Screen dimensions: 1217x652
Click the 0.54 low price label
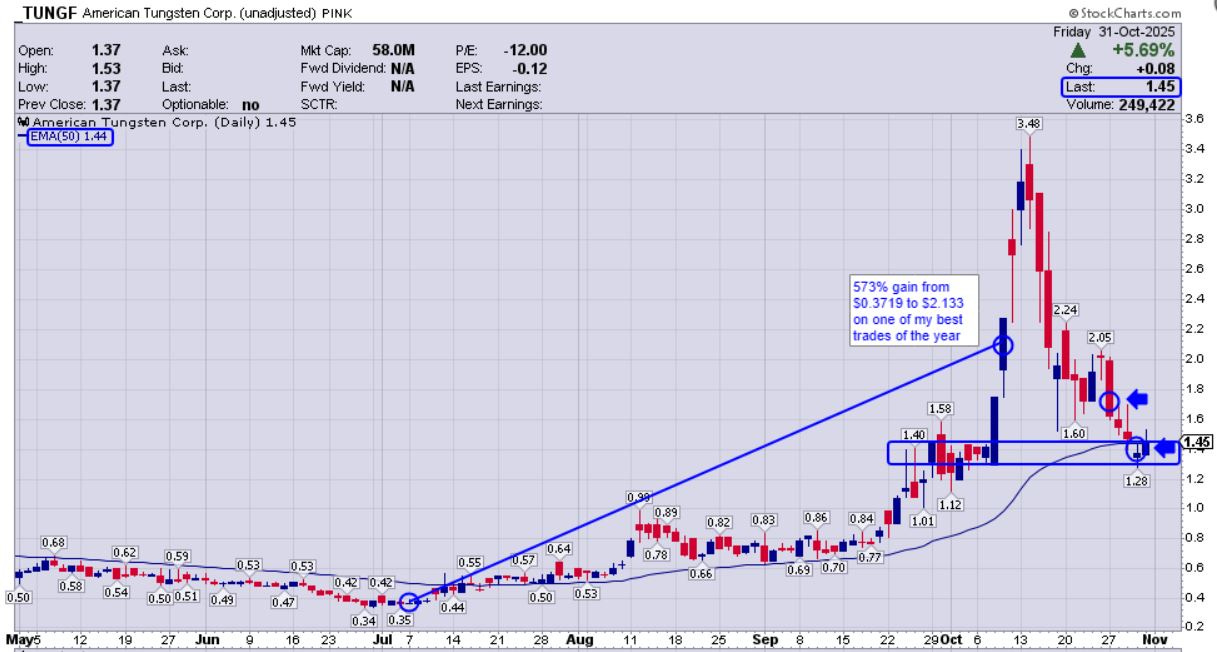coord(118,593)
